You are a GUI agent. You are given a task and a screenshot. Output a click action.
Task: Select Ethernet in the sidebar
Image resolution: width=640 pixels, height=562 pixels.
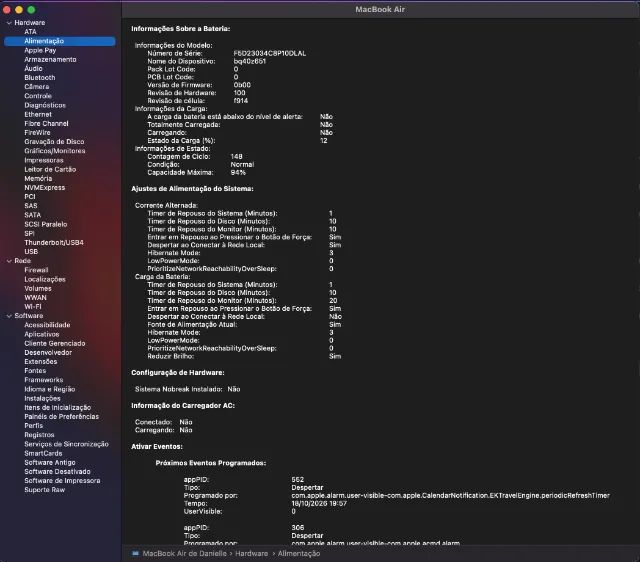coord(38,114)
